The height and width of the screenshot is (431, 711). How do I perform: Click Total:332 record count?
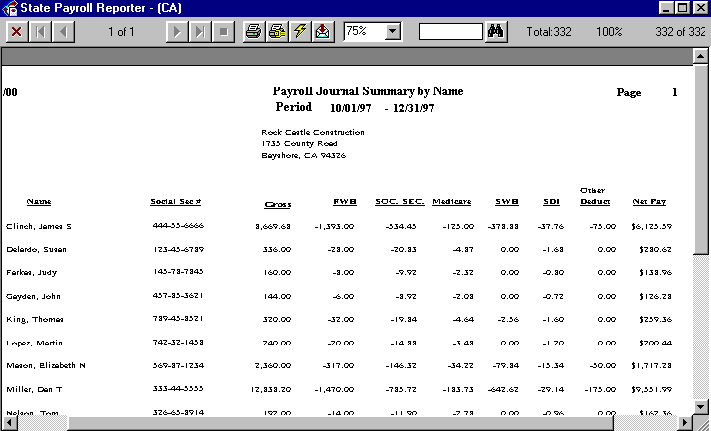pyautogui.click(x=549, y=32)
